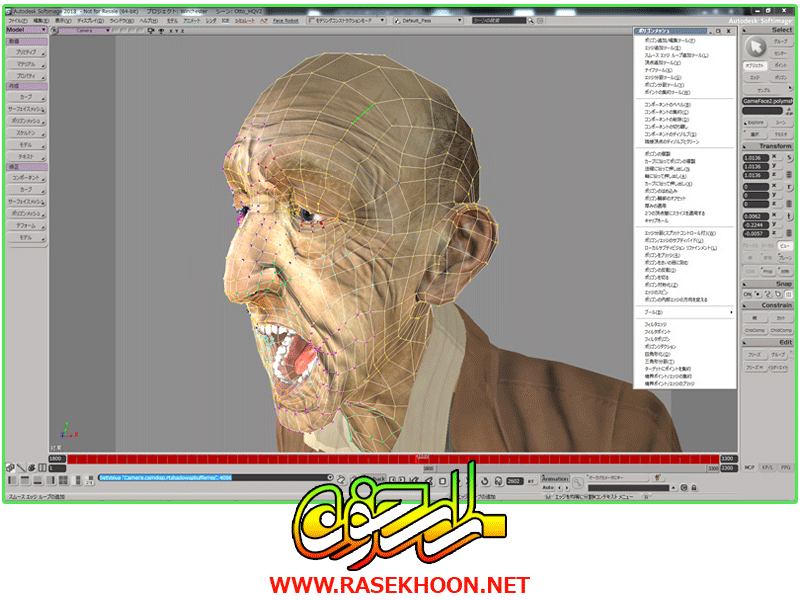
Task: Click the translate Y value -0.2244
Action: pos(755,225)
